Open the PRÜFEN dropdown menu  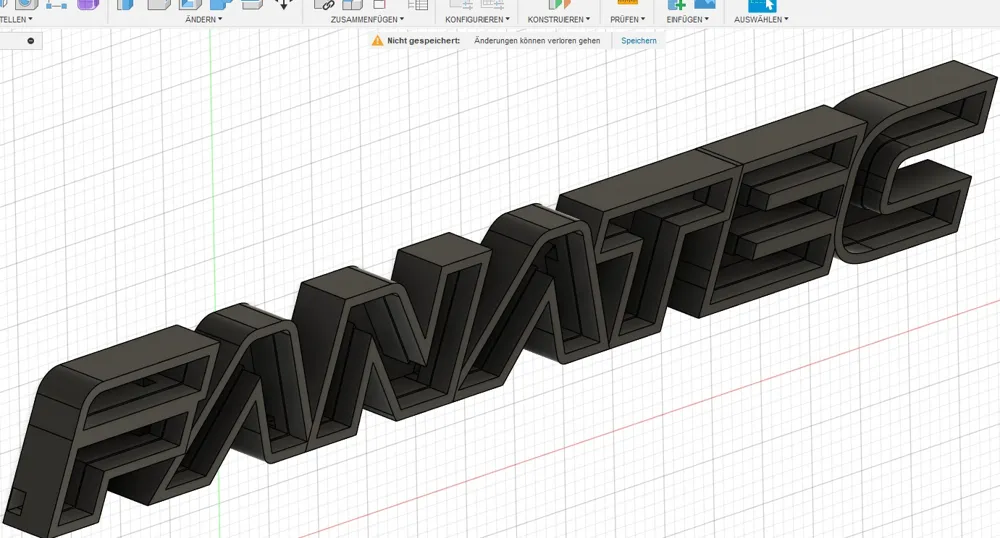coord(628,19)
